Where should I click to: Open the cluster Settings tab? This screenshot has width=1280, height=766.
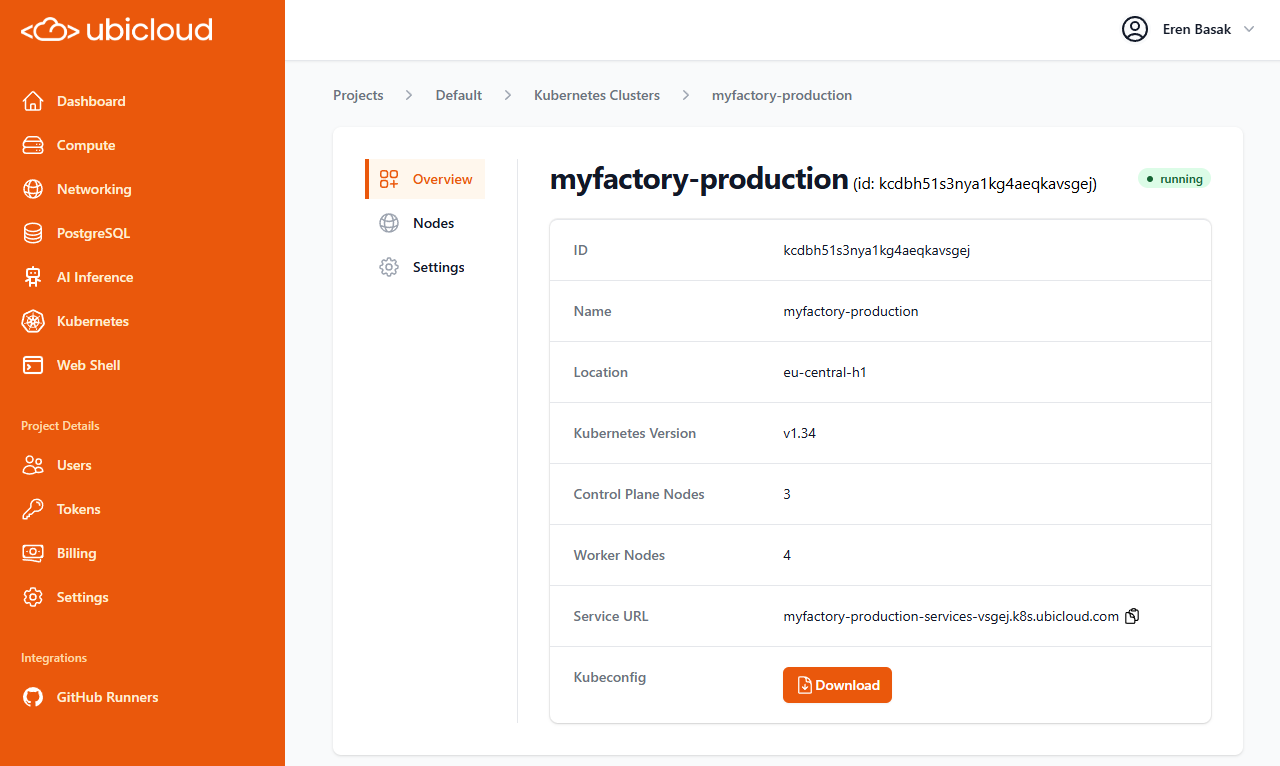425,267
